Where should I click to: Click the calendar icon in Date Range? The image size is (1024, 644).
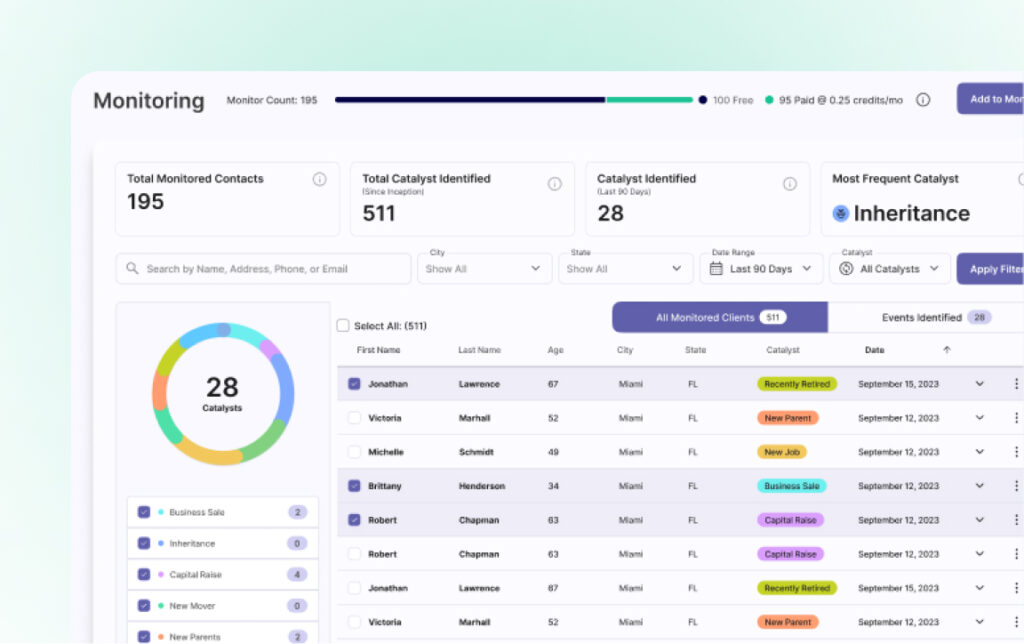(x=716, y=269)
